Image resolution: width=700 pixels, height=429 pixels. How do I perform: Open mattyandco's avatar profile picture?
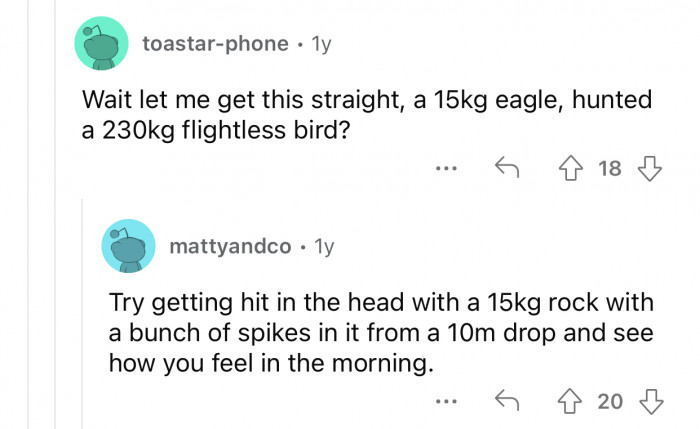(x=128, y=246)
